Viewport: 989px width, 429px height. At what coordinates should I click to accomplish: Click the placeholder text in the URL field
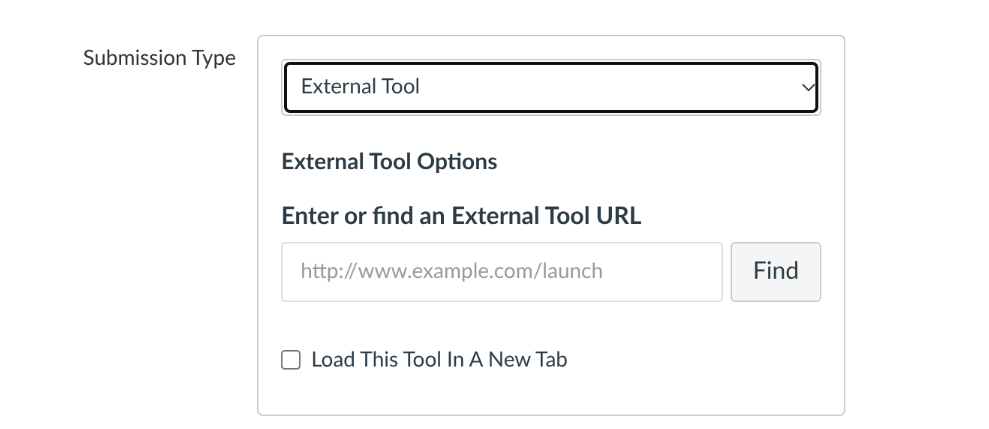point(451,271)
